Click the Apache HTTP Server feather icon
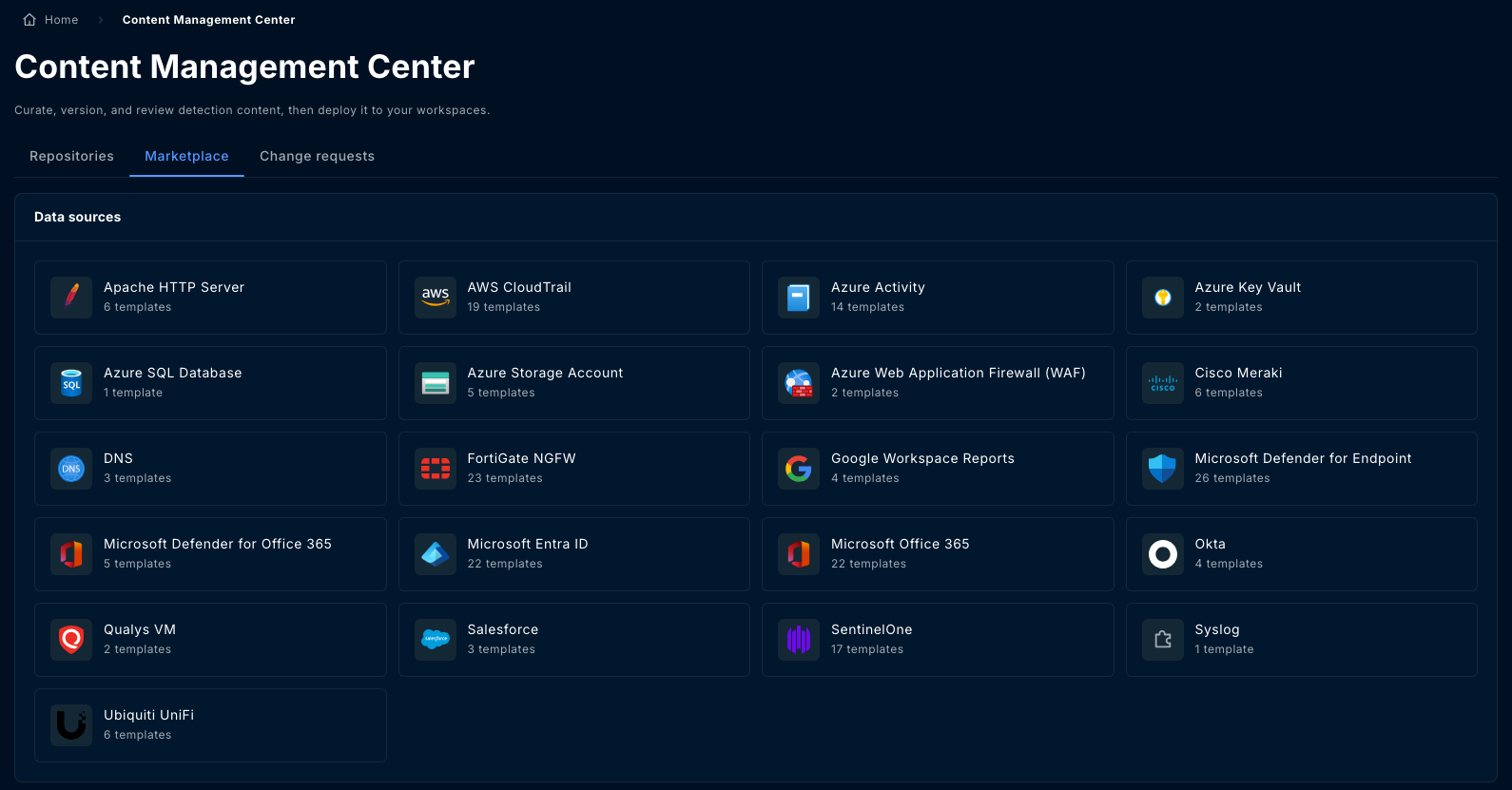1512x790 pixels. coord(71,298)
